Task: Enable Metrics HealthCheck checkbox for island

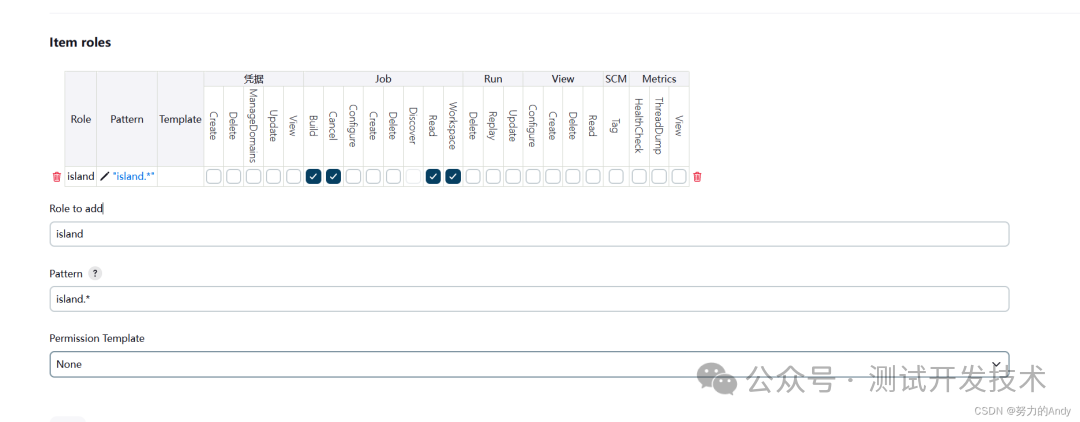Action: pyautogui.click(x=639, y=176)
